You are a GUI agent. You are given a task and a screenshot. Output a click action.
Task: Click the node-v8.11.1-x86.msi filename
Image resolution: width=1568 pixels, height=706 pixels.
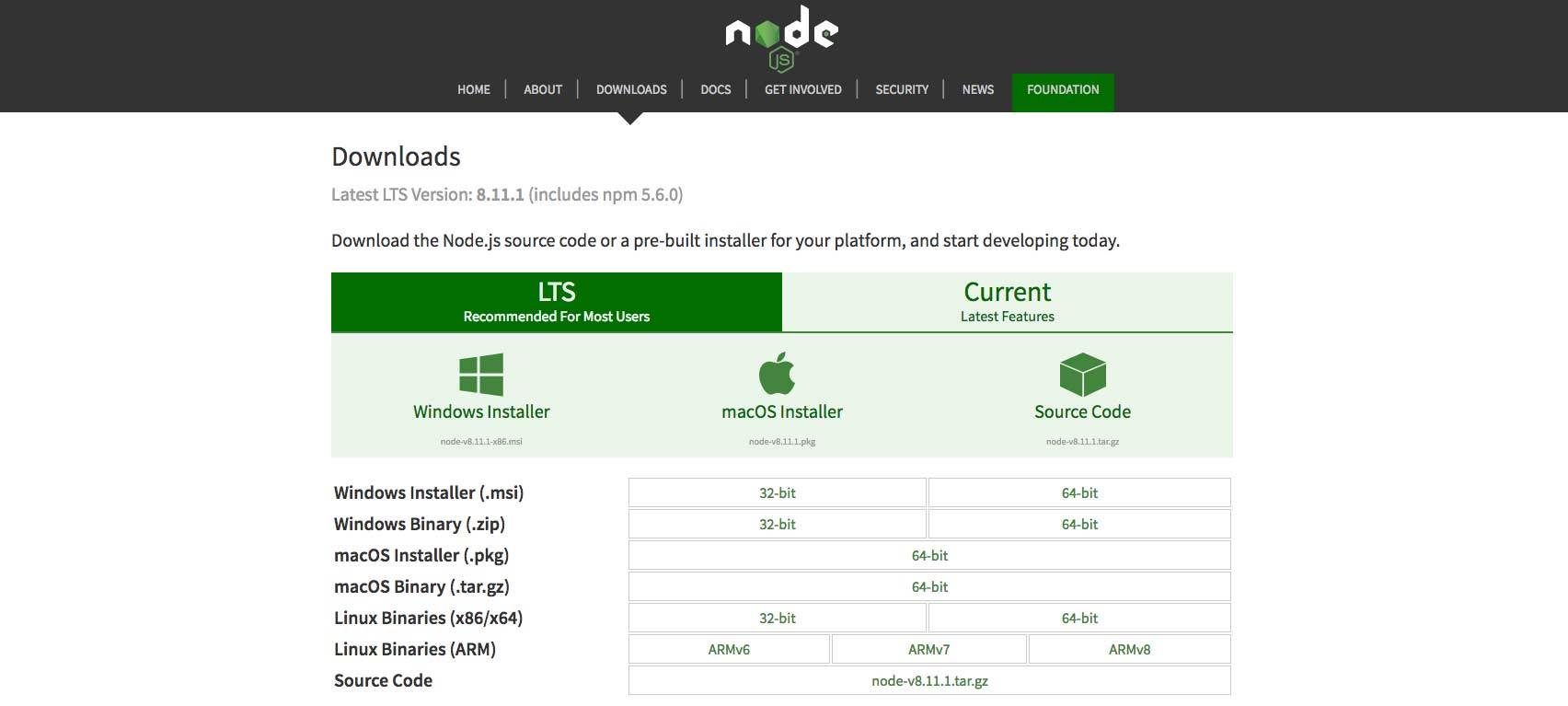coord(481,442)
